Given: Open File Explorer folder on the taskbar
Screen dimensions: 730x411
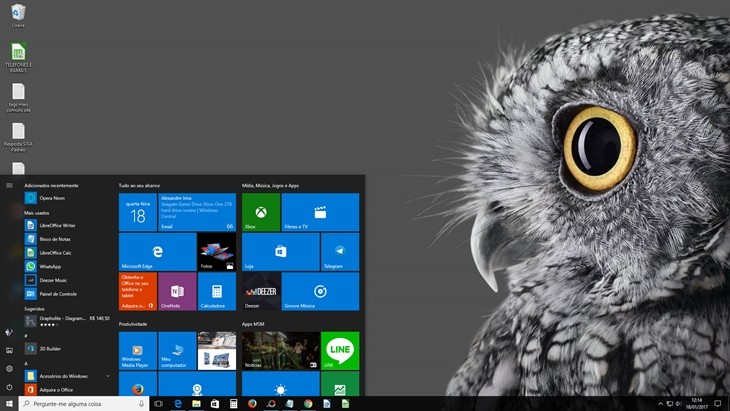Looking at the screenshot, I should [x=196, y=404].
